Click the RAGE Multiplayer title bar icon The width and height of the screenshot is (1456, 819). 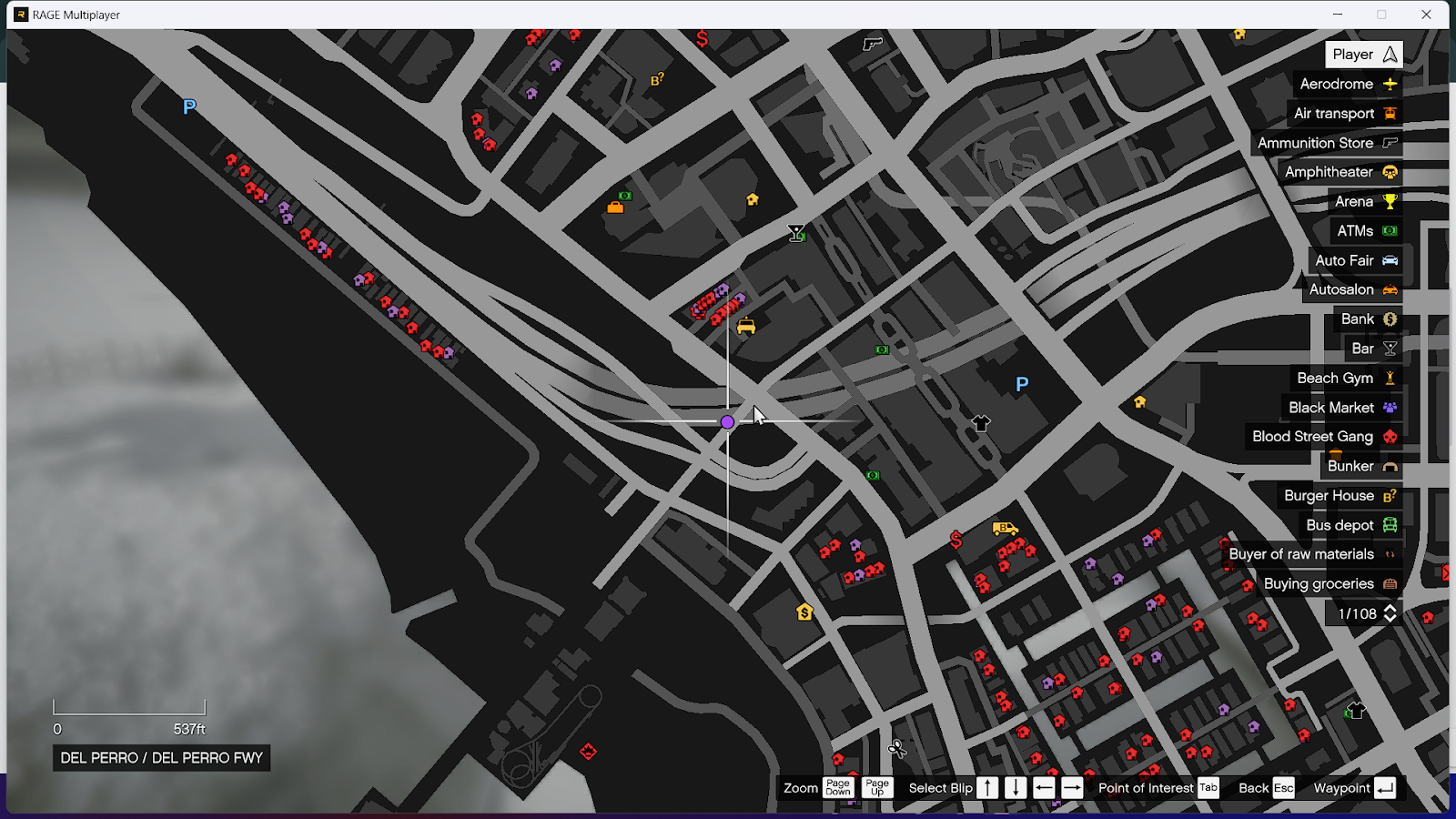click(x=21, y=15)
